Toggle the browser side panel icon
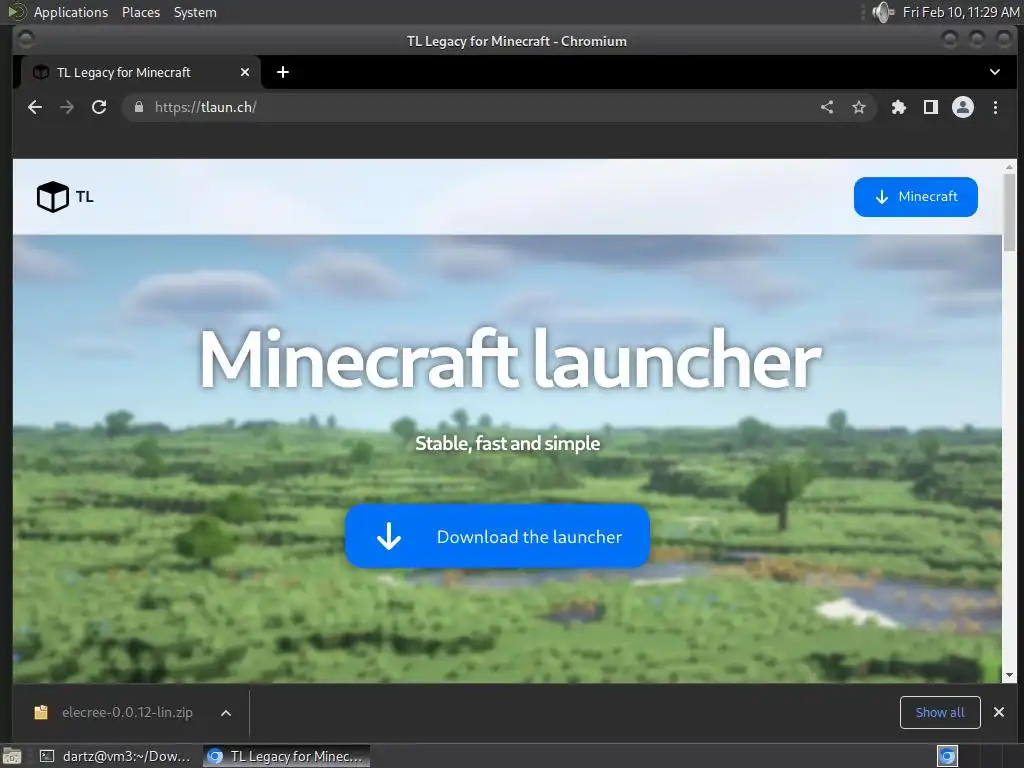Screen dimensions: 1024x768 click(931, 107)
